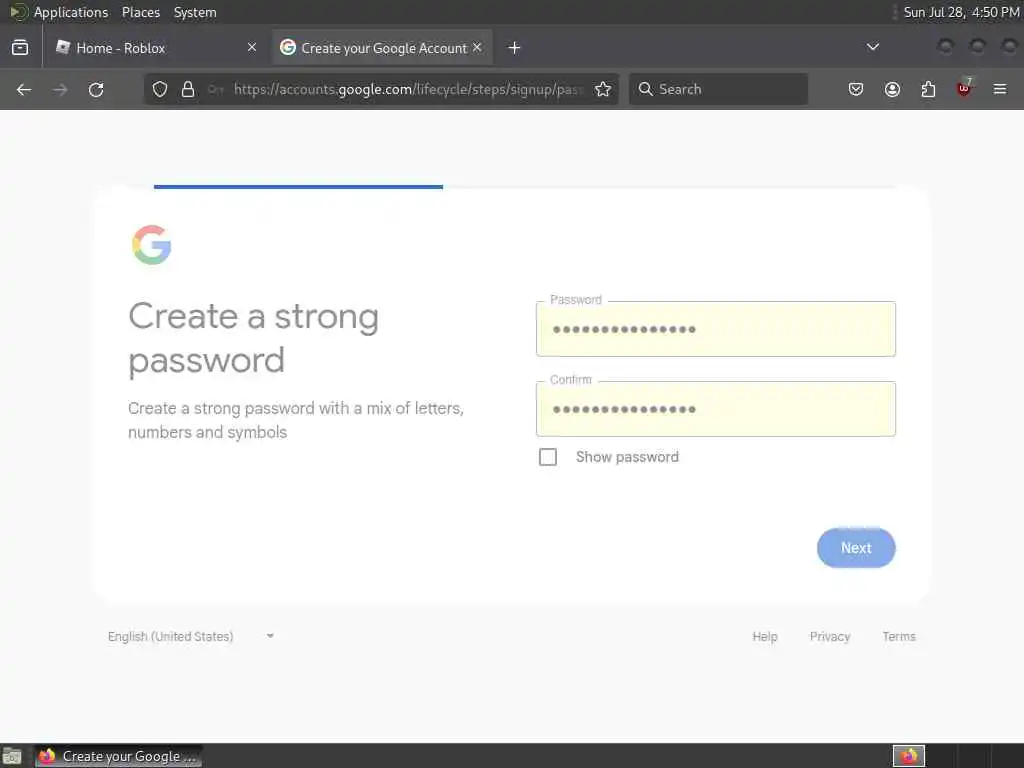Image resolution: width=1024 pixels, height=768 pixels.
Task: Show site security padlock info
Action: pos(188,89)
